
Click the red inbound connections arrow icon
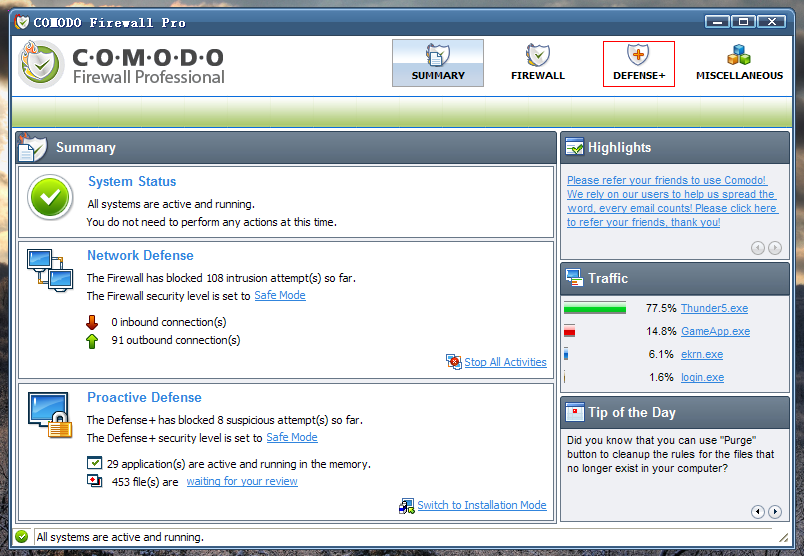click(92, 322)
